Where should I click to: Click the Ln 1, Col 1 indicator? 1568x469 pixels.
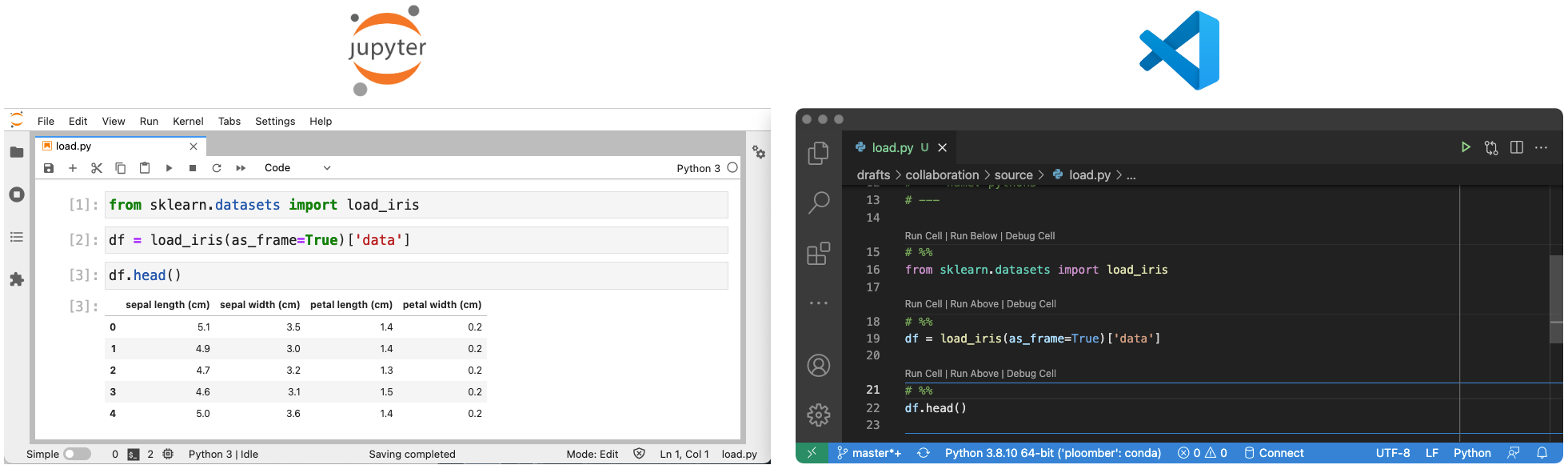(684, 454)
